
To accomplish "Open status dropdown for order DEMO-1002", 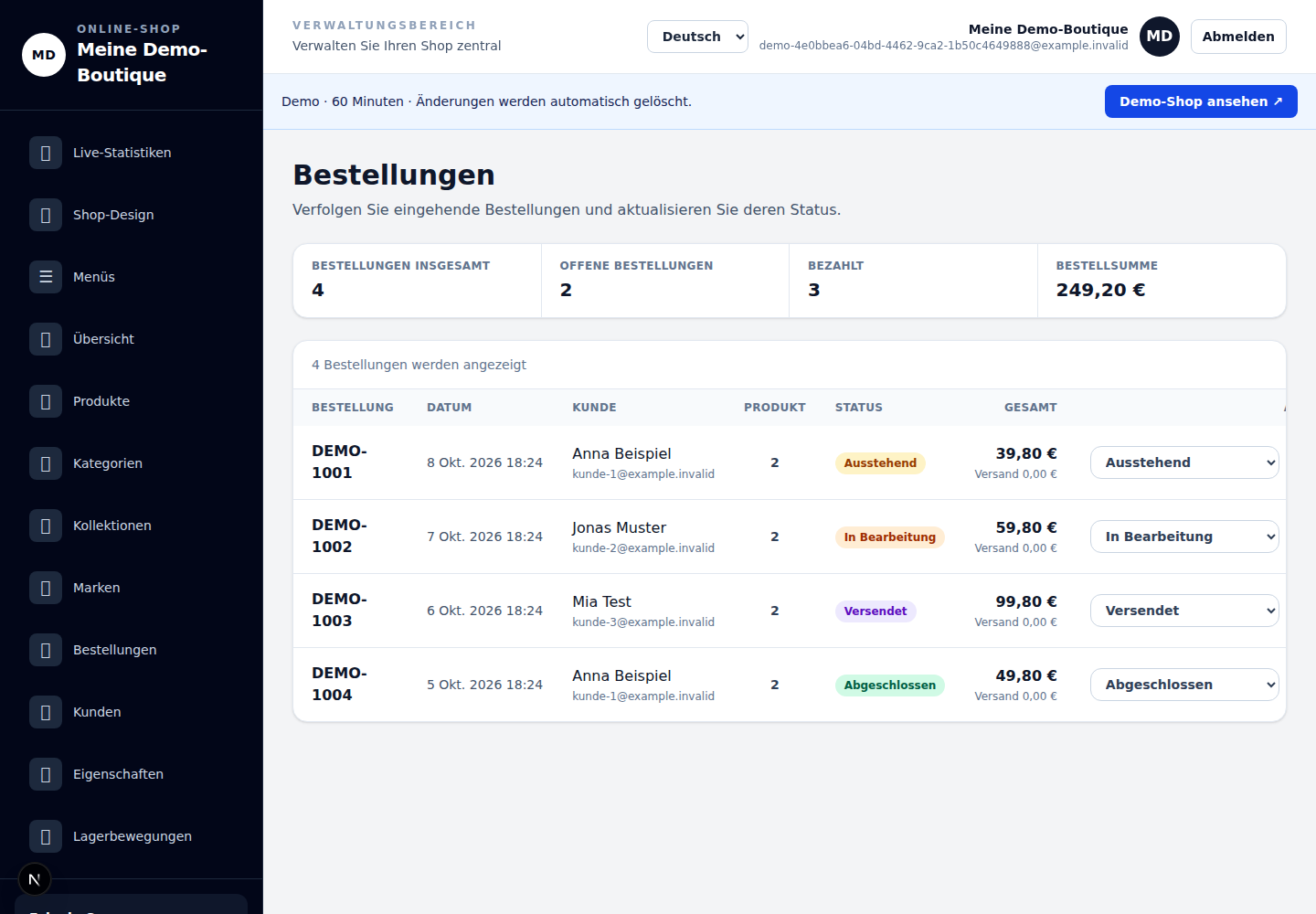I will coord(1184,537).
